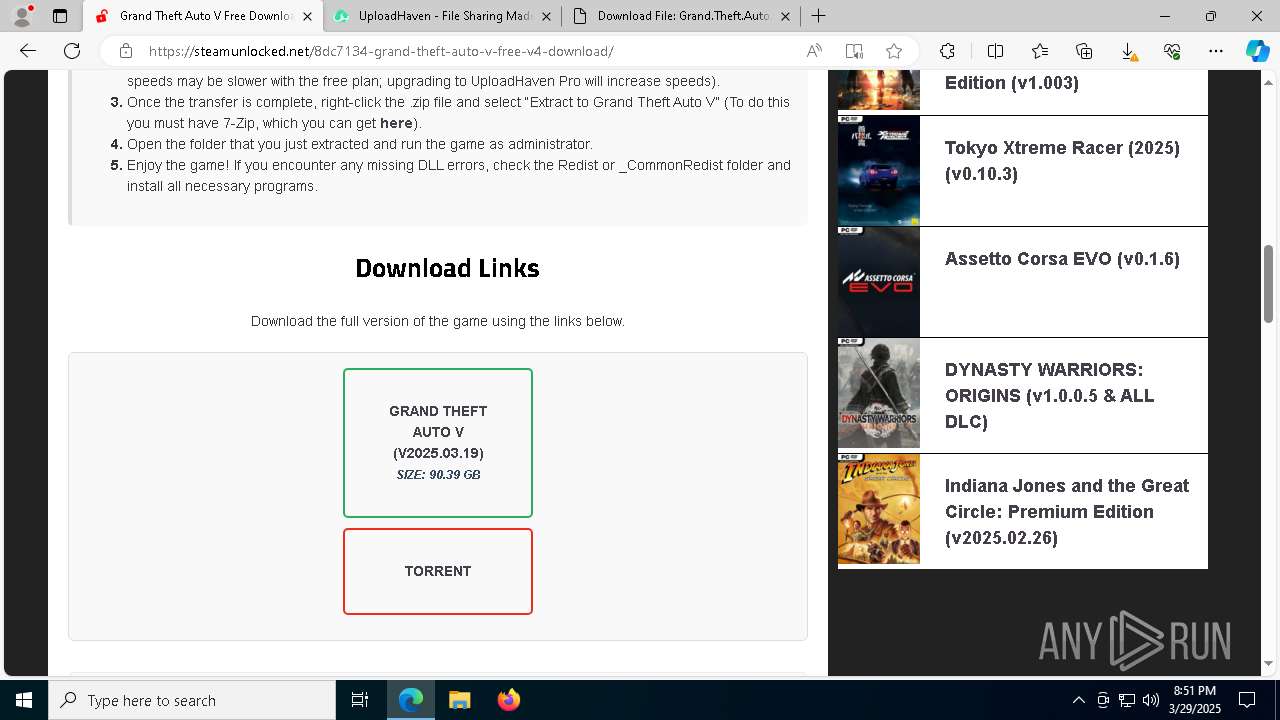Grab the page vertical scrollbar thumb

click(1269, 284)
